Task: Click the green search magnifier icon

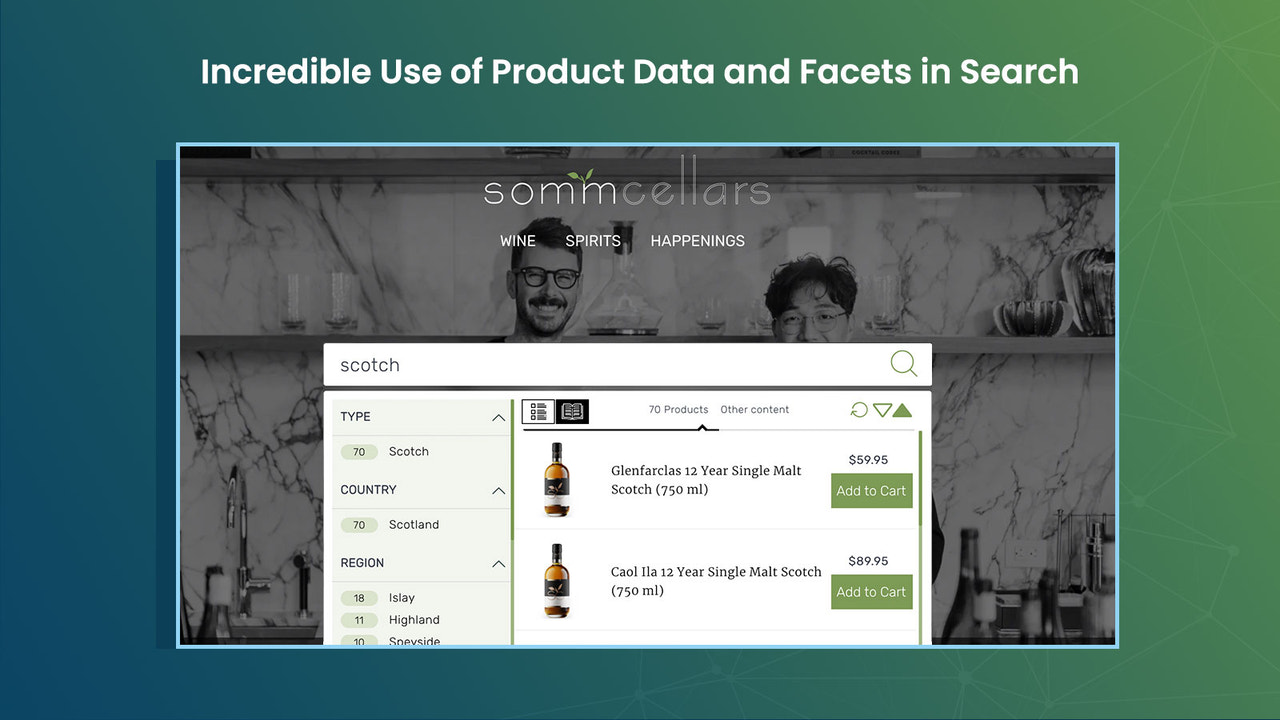Action: [x=903, y=363]
